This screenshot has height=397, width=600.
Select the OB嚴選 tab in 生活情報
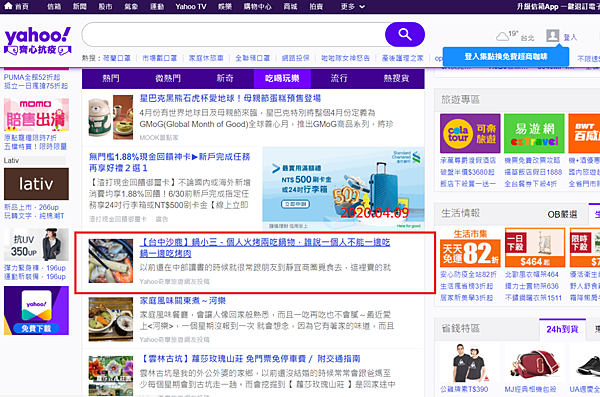pos(562,214)
